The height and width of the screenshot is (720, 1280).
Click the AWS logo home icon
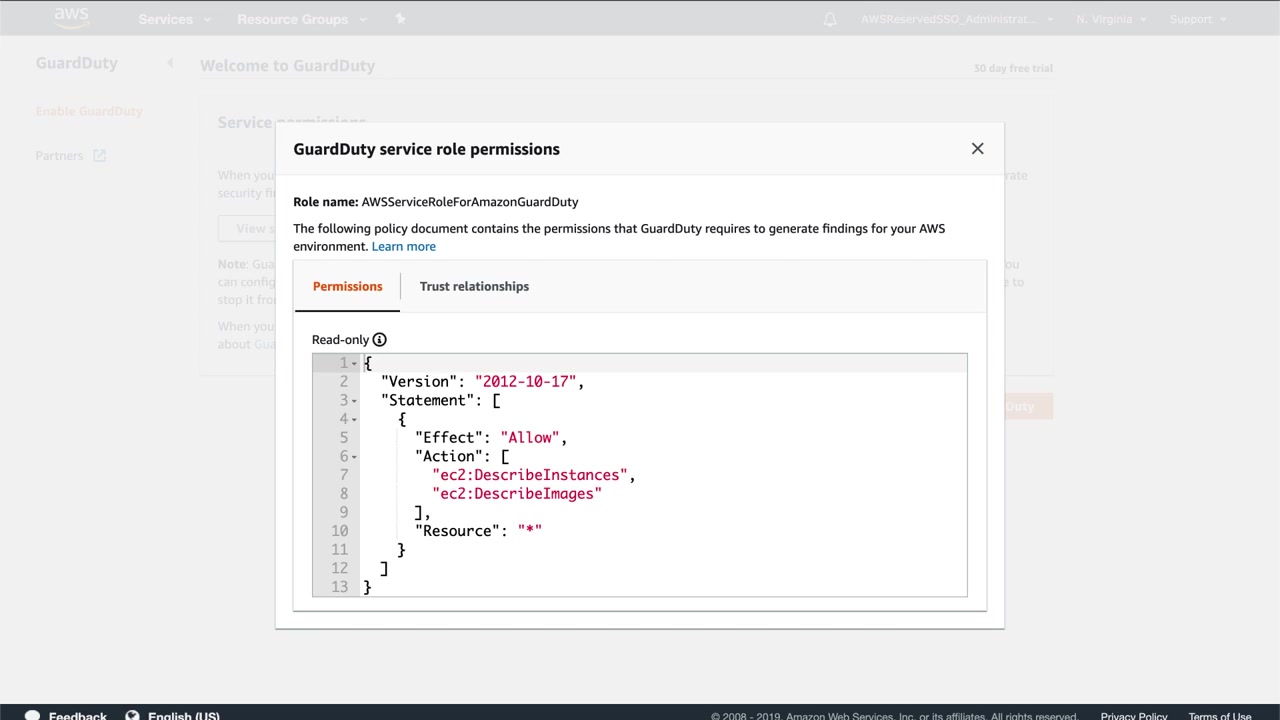(x=71, y=17)
